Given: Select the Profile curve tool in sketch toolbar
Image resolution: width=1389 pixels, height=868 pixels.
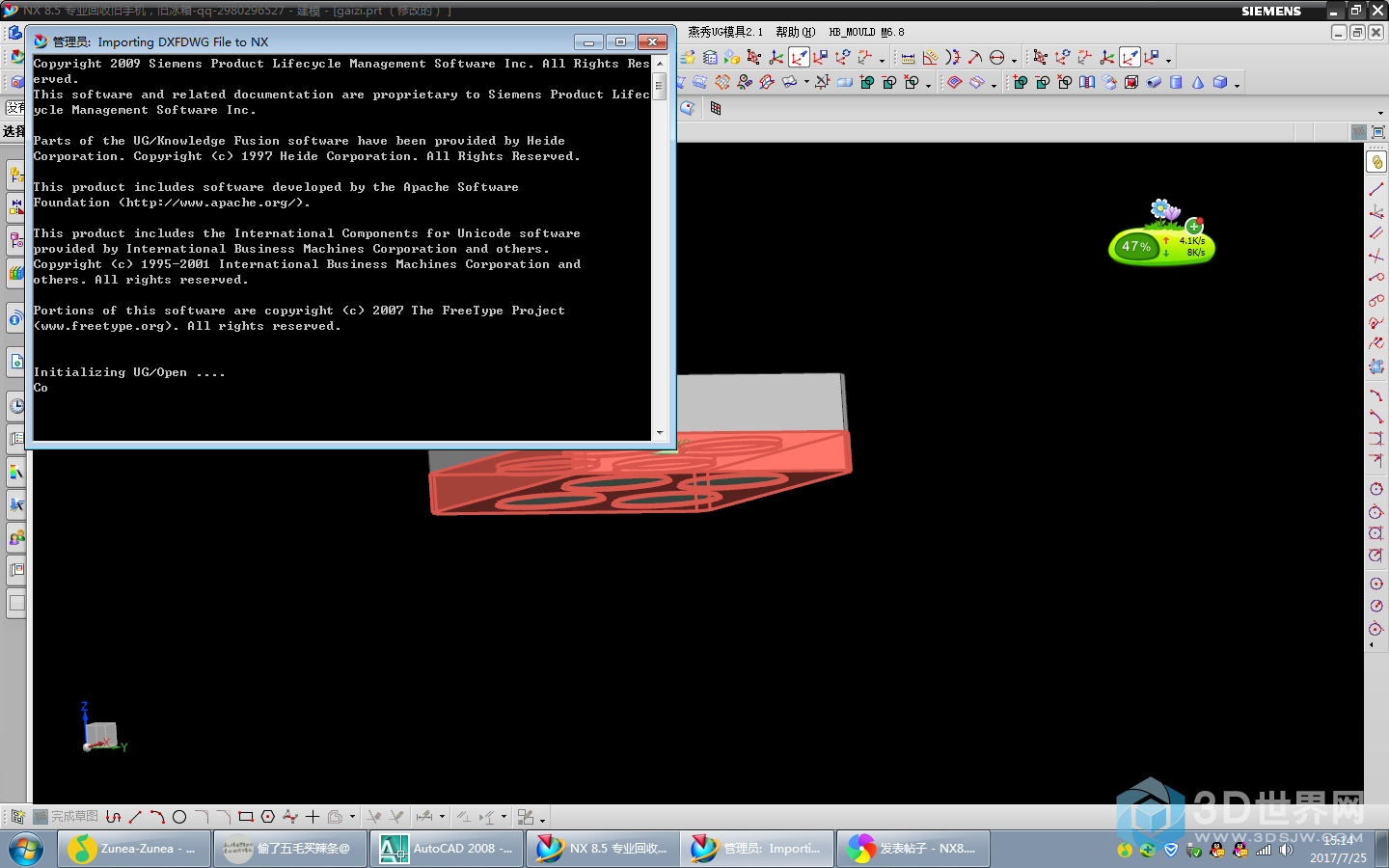Looking at the screenshot, I should coord(113,817).
